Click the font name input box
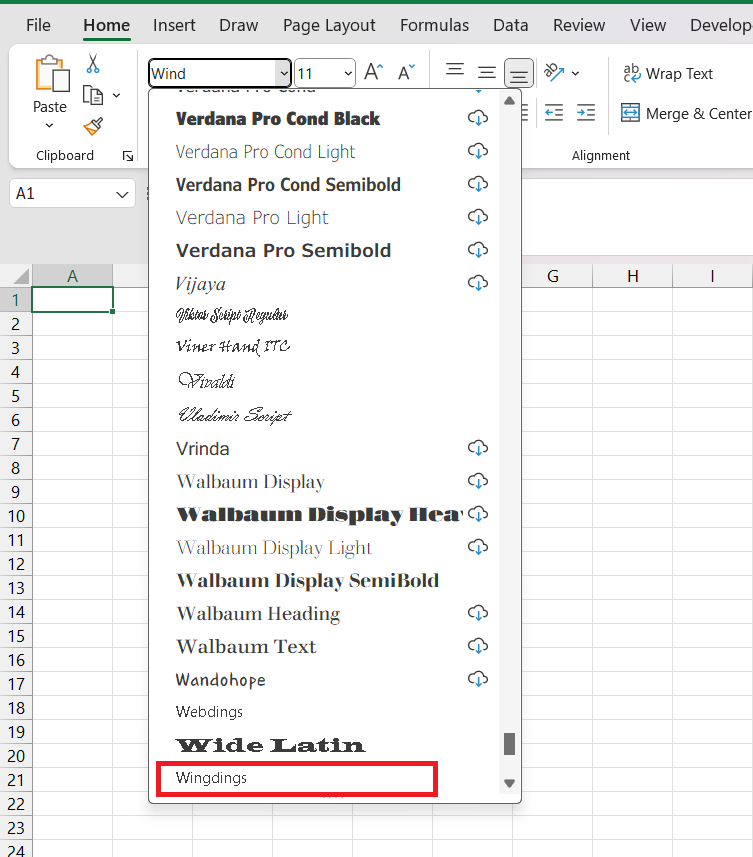Viewport: 753px width, 857px height. [x=214, y=73]
